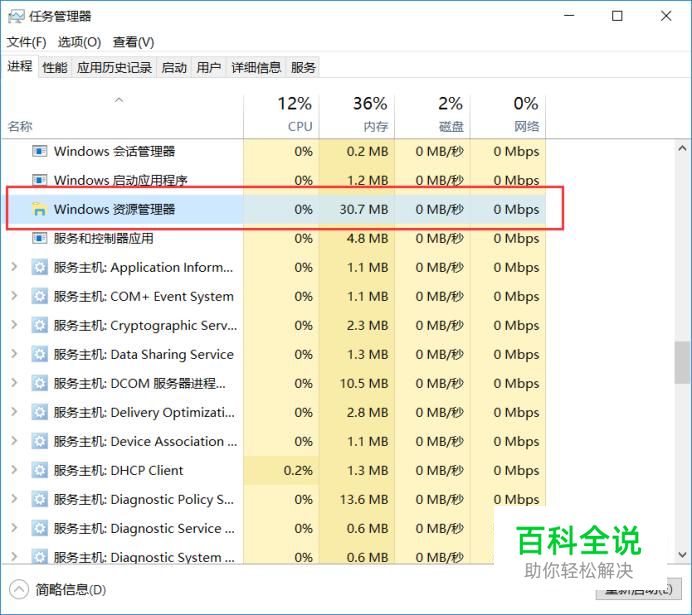This screenshot has height=615, width=692.
Task: Click gear icon of Application Inform... service host
Action: click(40, 267)
